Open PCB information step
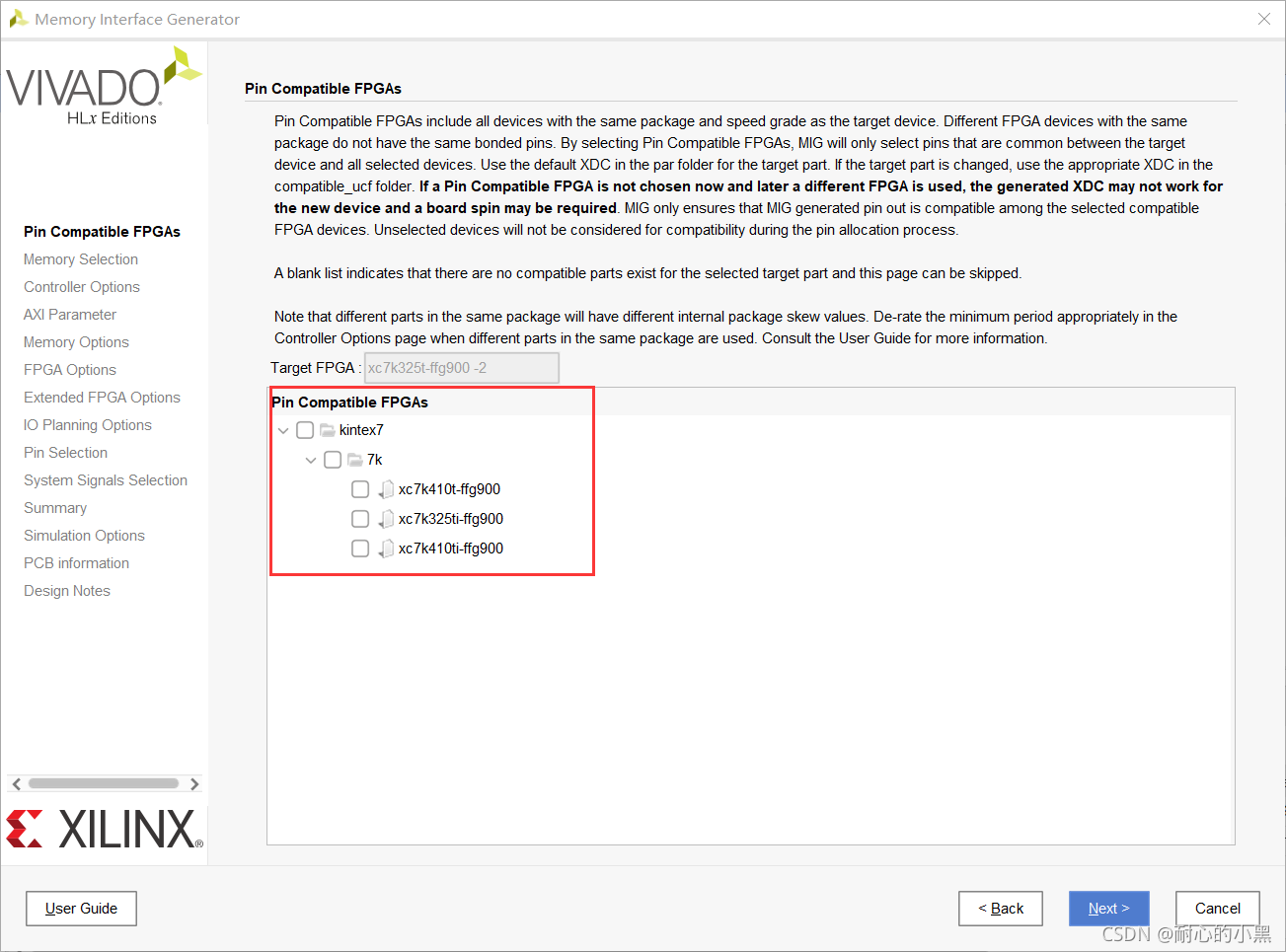1286x952 pixels. click(x=76, y=563)
